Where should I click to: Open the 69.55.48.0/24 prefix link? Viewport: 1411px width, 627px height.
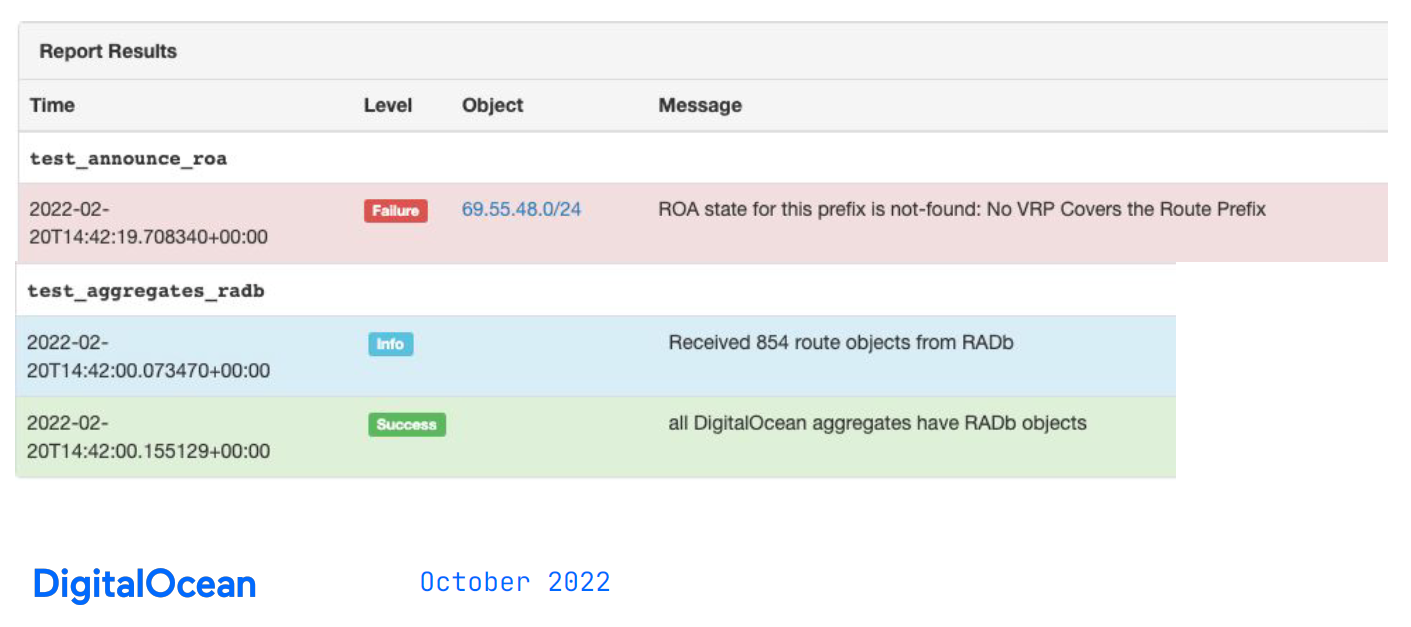coord(521,209)
